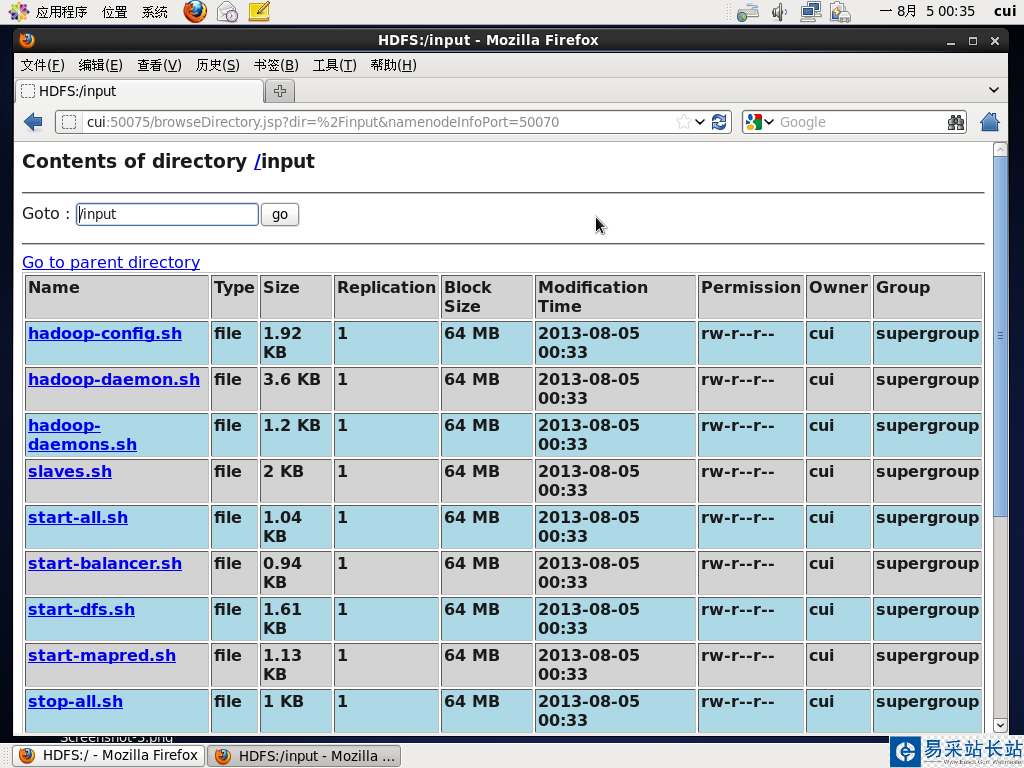Click the Block Size column header
This screenshot has height=768, width=1024.
coord(487,297)
